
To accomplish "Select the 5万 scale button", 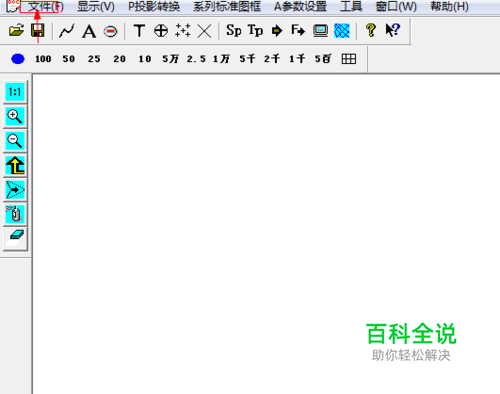I will 170,59.
